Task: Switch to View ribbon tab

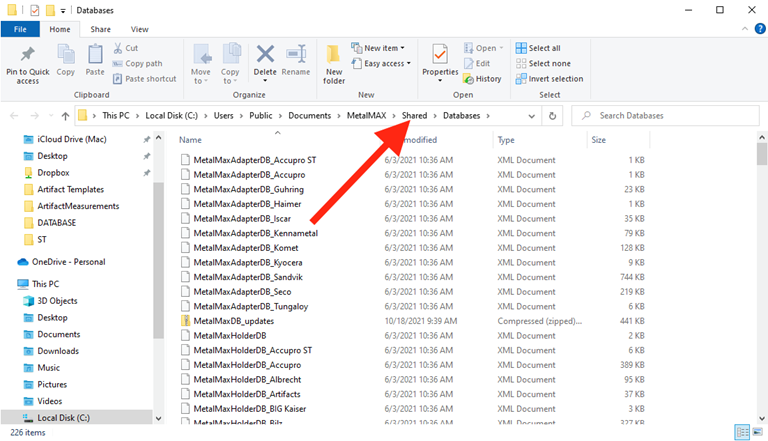Action: 140,29
